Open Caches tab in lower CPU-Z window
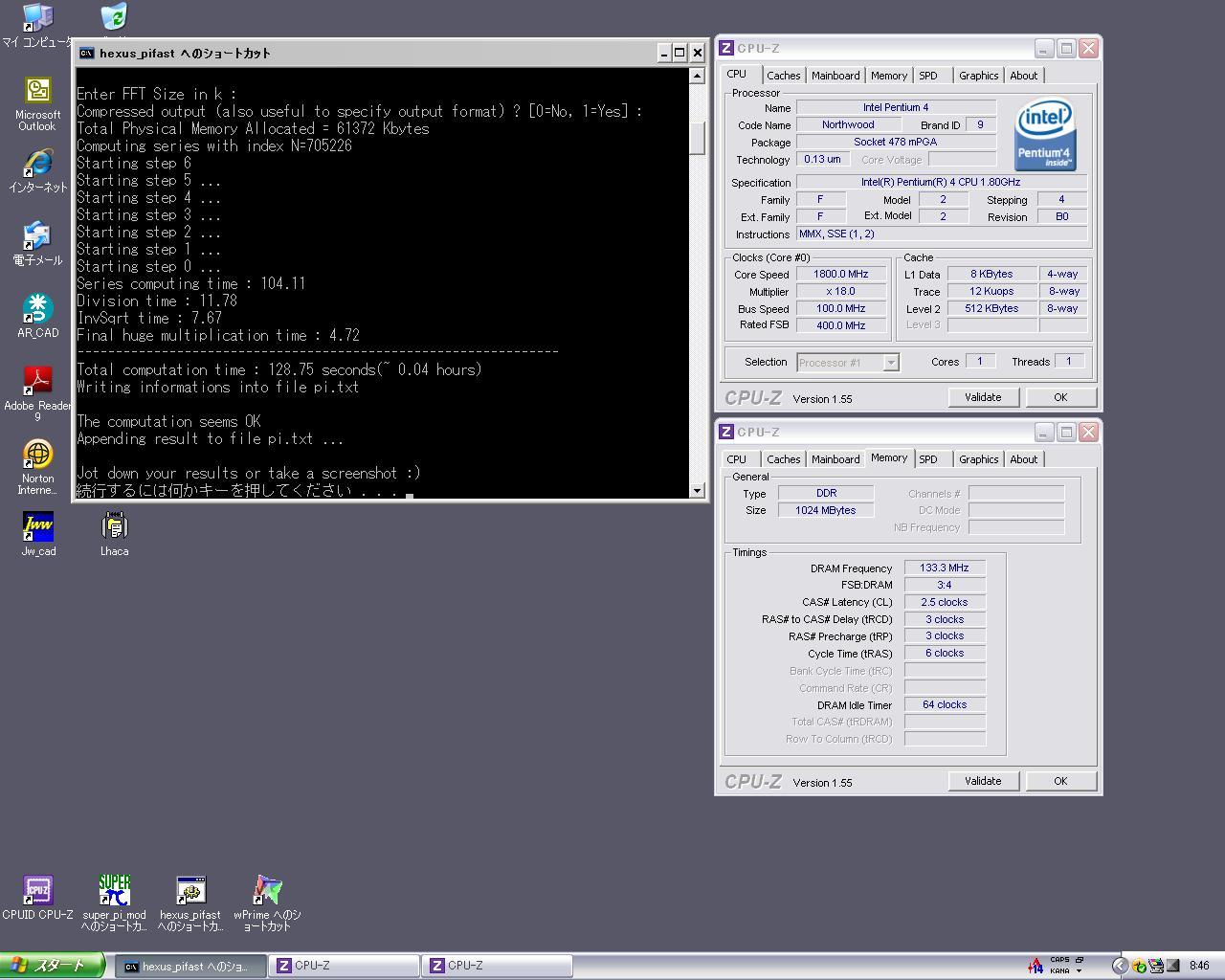Viewport: 1225px width, 980px height. 783,459
